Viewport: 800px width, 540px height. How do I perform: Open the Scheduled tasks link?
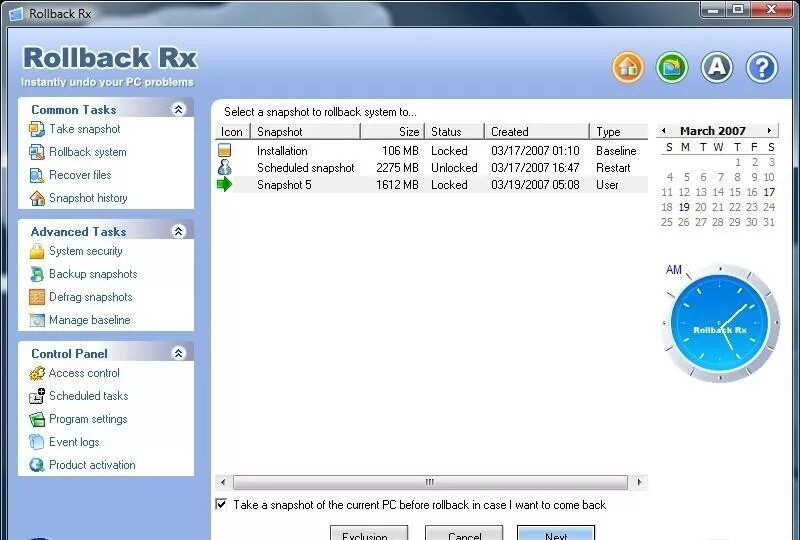point(89,396)
